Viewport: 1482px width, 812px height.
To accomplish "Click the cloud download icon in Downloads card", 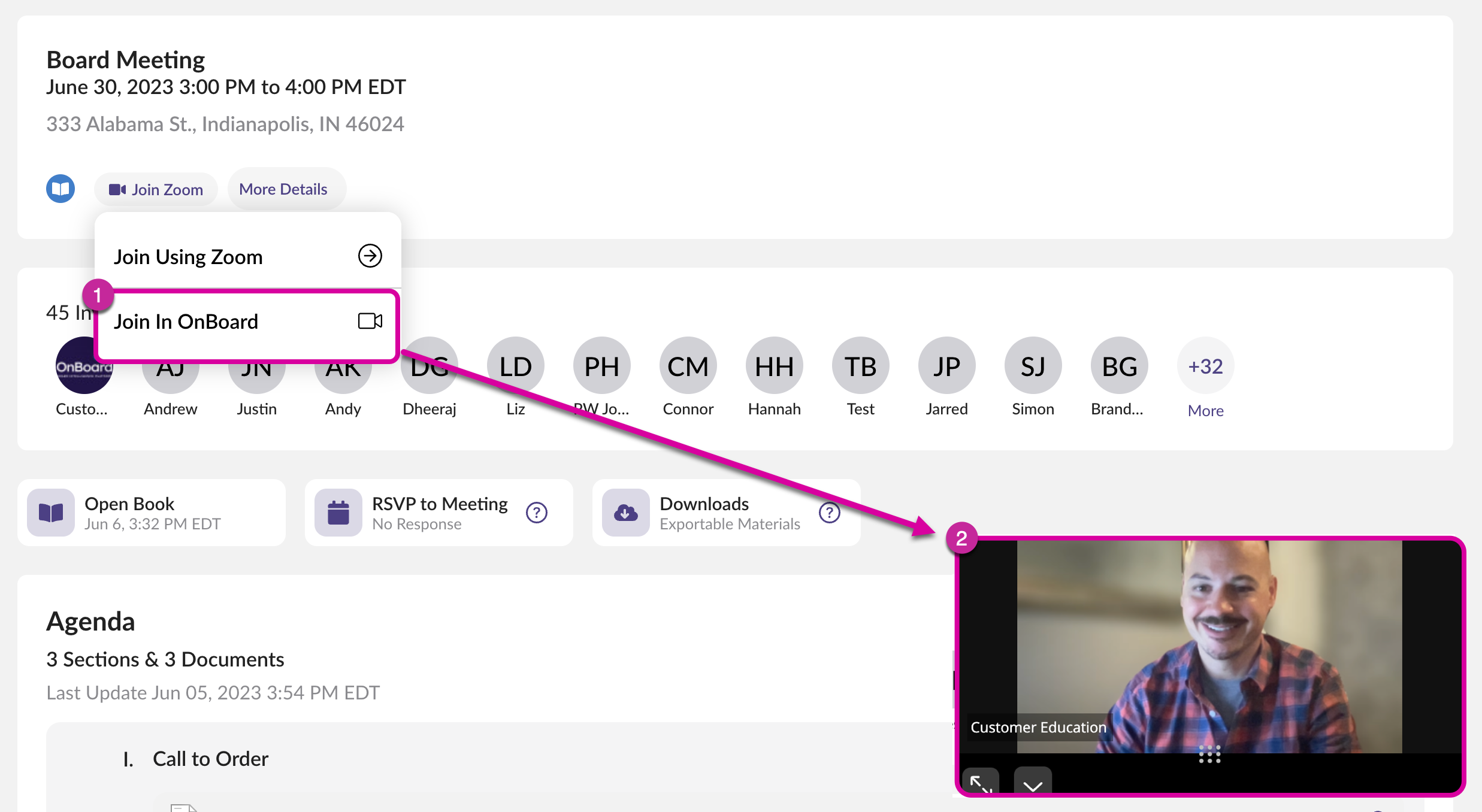I will (626, 513).
